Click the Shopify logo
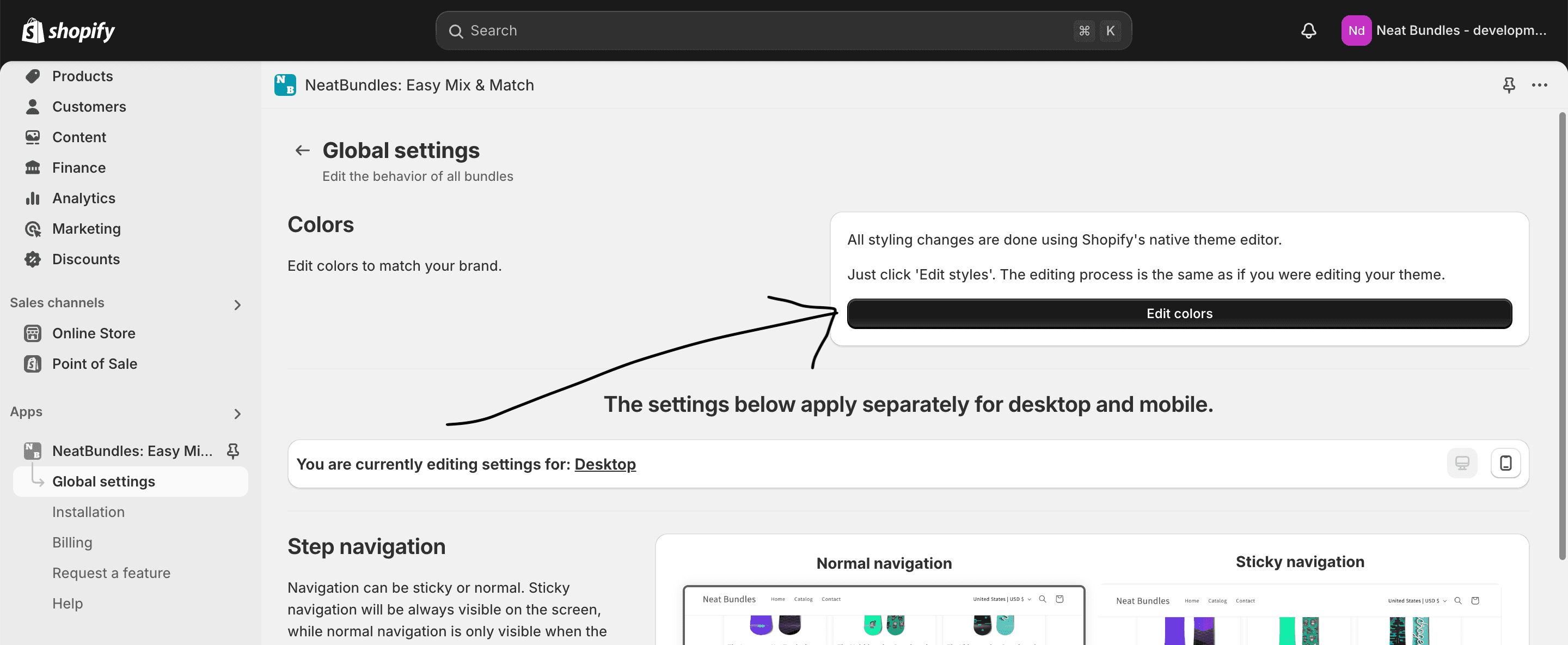 (x=68, y=31)
